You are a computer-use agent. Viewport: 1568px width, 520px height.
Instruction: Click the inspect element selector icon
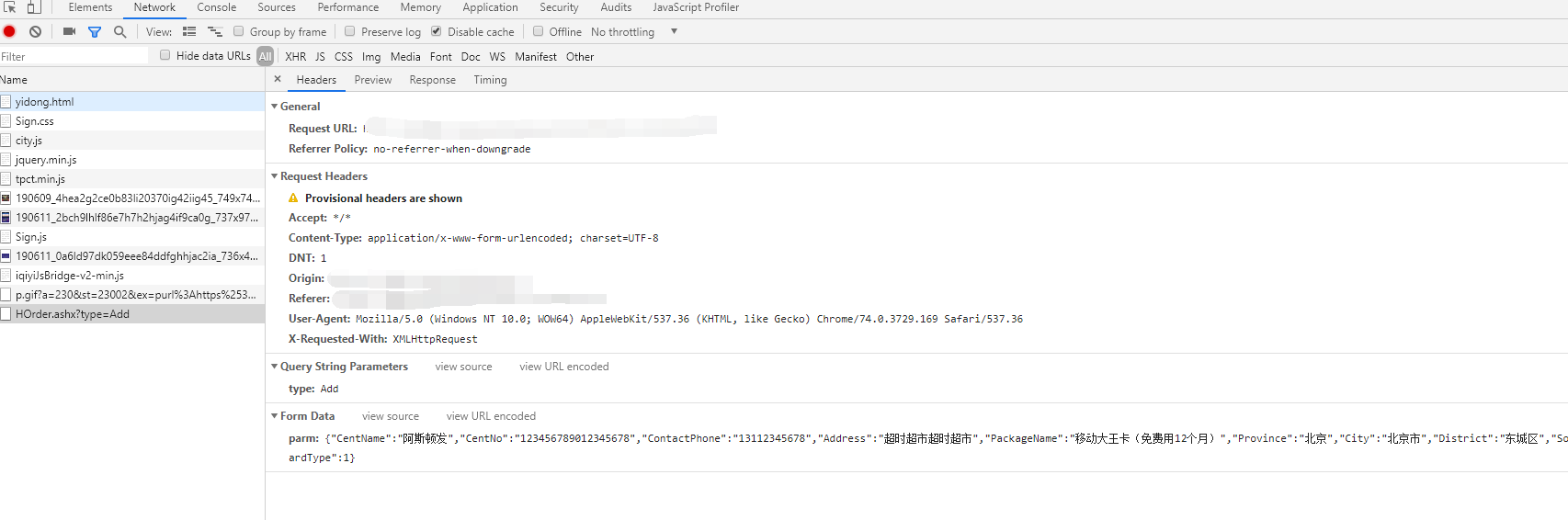coord(10,7)
